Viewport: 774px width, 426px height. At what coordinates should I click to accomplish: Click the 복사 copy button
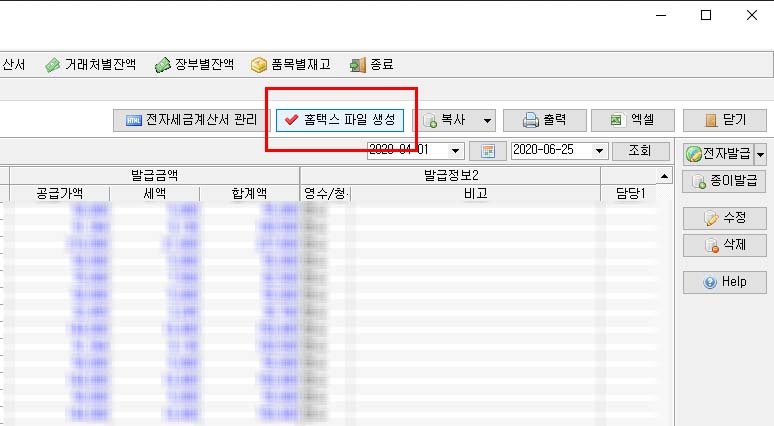click(446, 120)
